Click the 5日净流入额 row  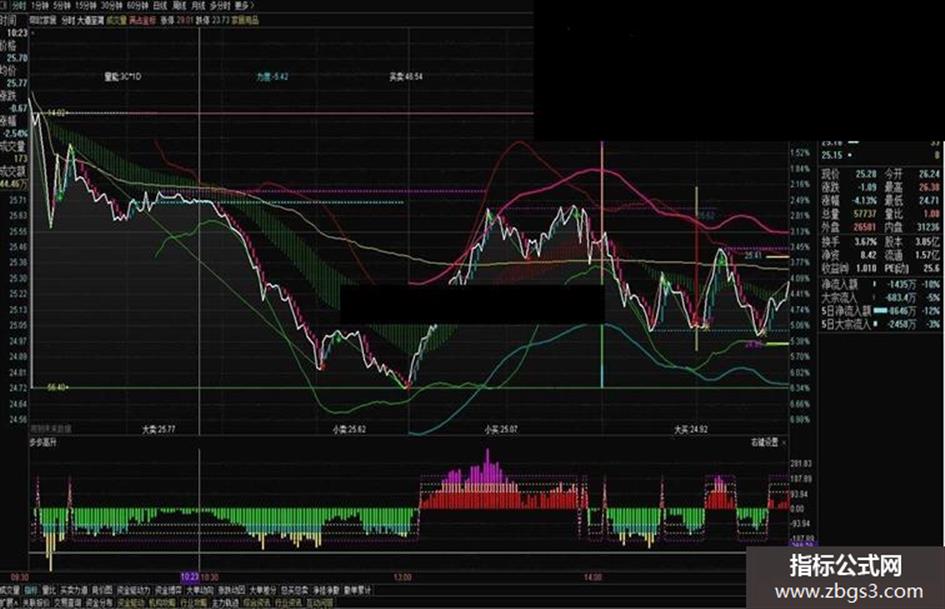coord(881,311)
